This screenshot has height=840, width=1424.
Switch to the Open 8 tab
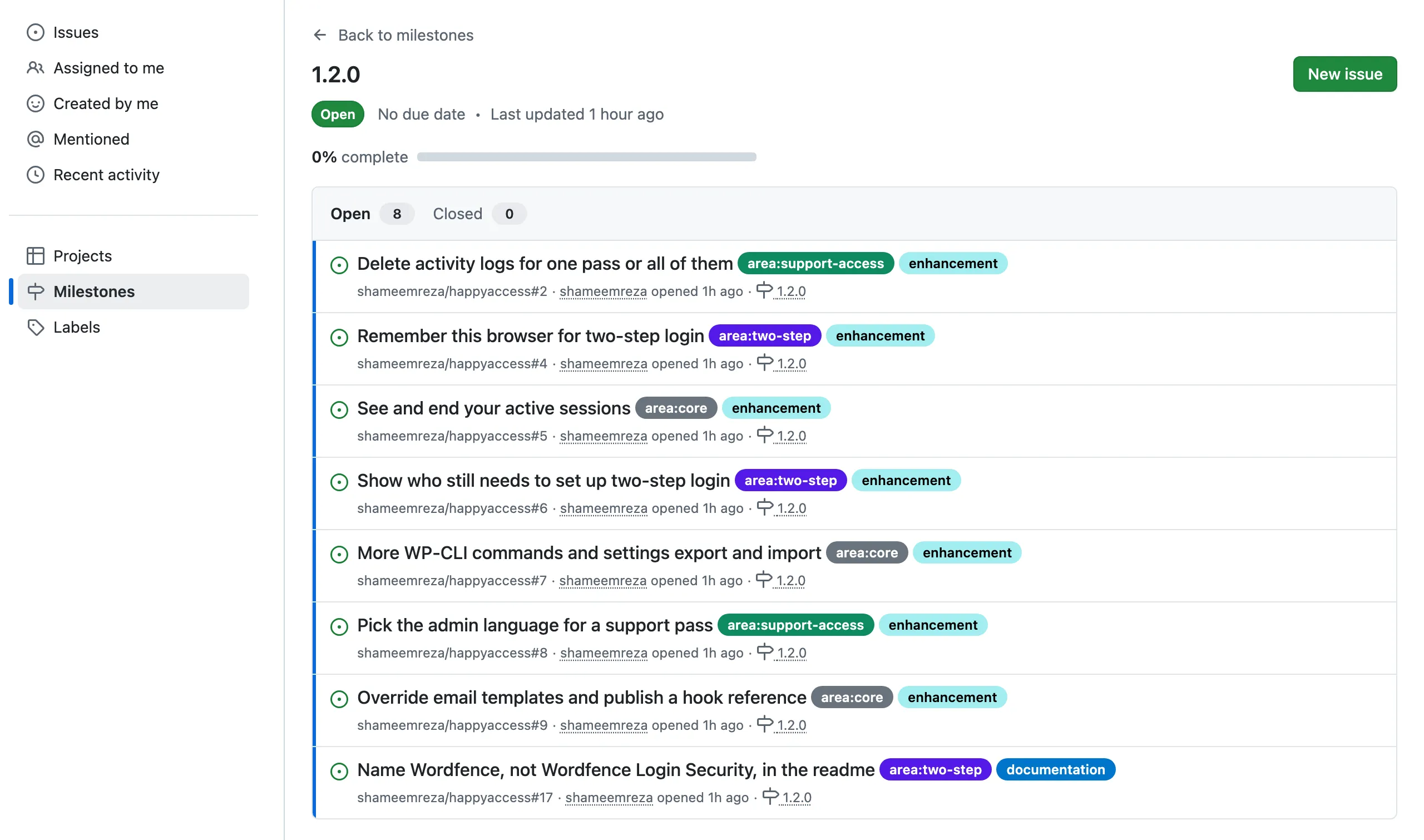pos(373,214)
